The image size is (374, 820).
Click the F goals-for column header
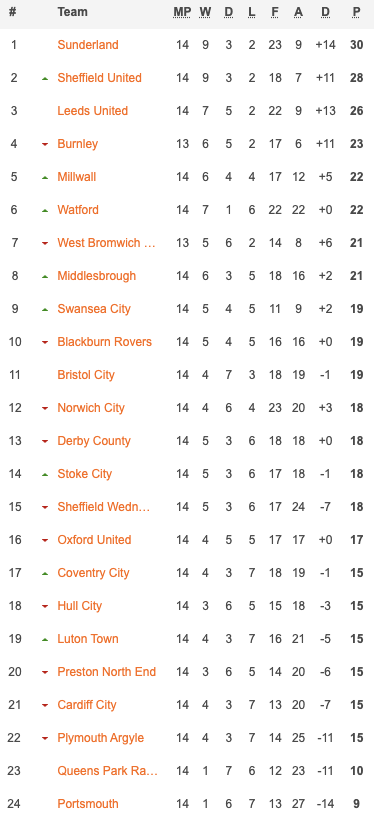[275, 12]
